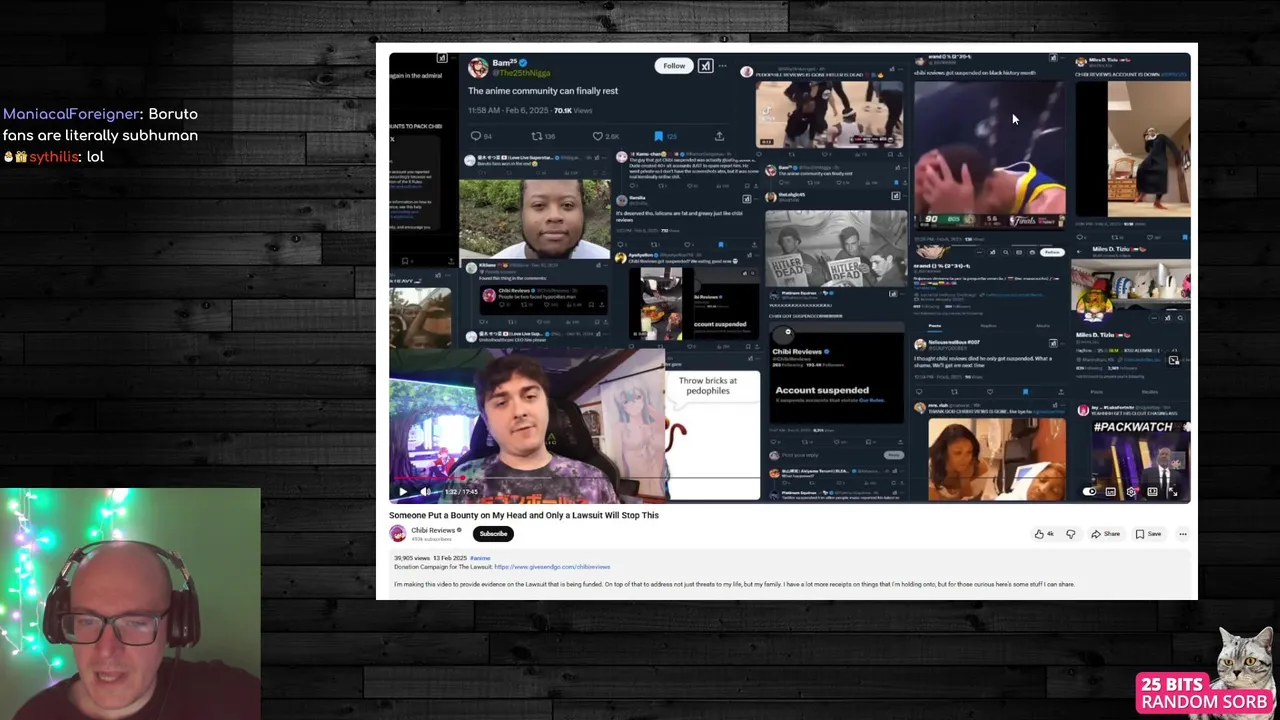Click the Chibi Reviews suspended profile avatar
The image size is (1280, 720).
coord(784,337)
